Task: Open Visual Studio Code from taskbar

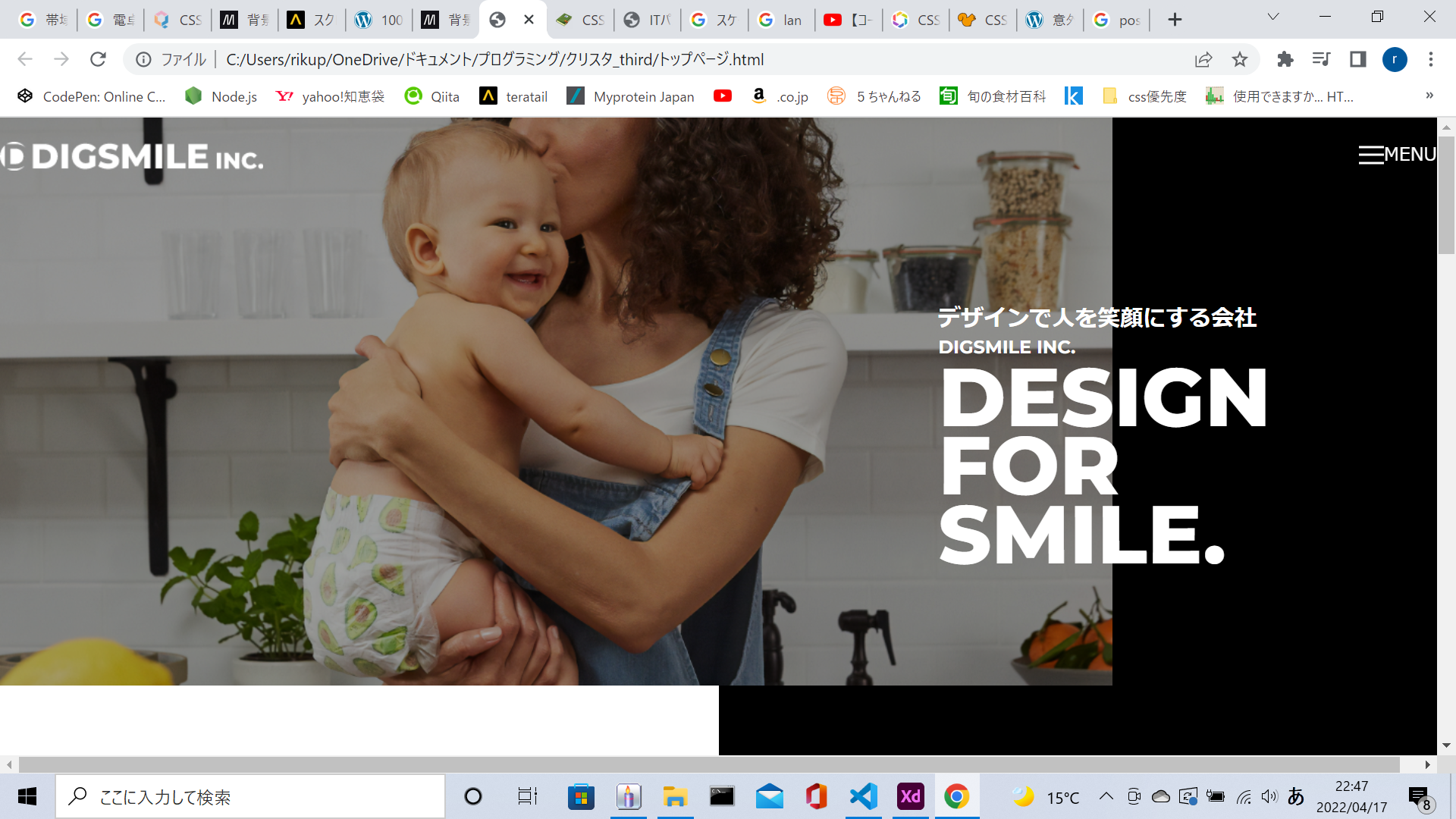Action: 864,796
